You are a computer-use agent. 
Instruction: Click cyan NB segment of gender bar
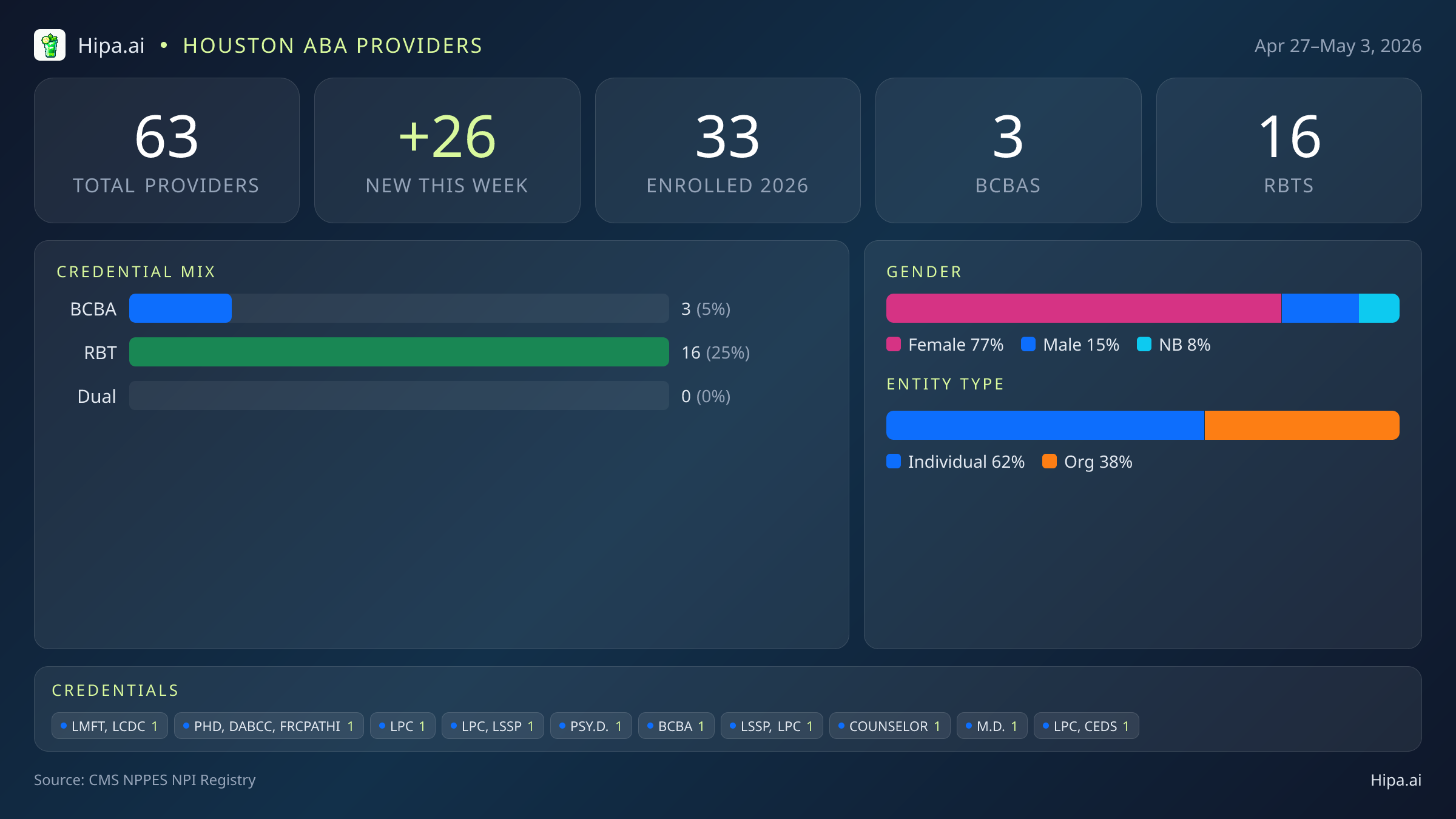tap(1379, 308)
